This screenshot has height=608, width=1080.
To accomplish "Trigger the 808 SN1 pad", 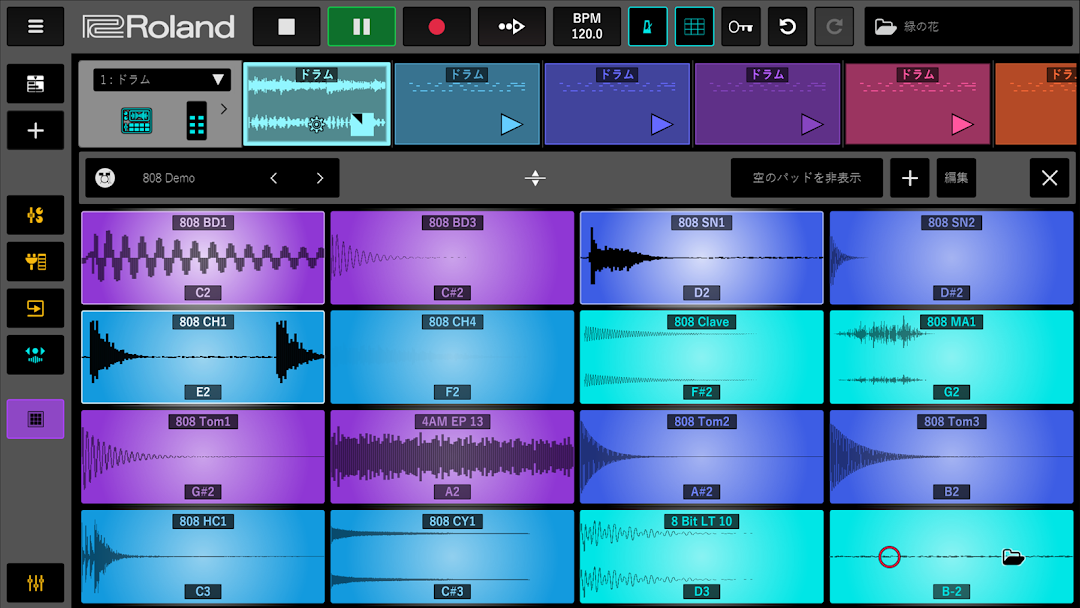I will click(x=702, y=258).
